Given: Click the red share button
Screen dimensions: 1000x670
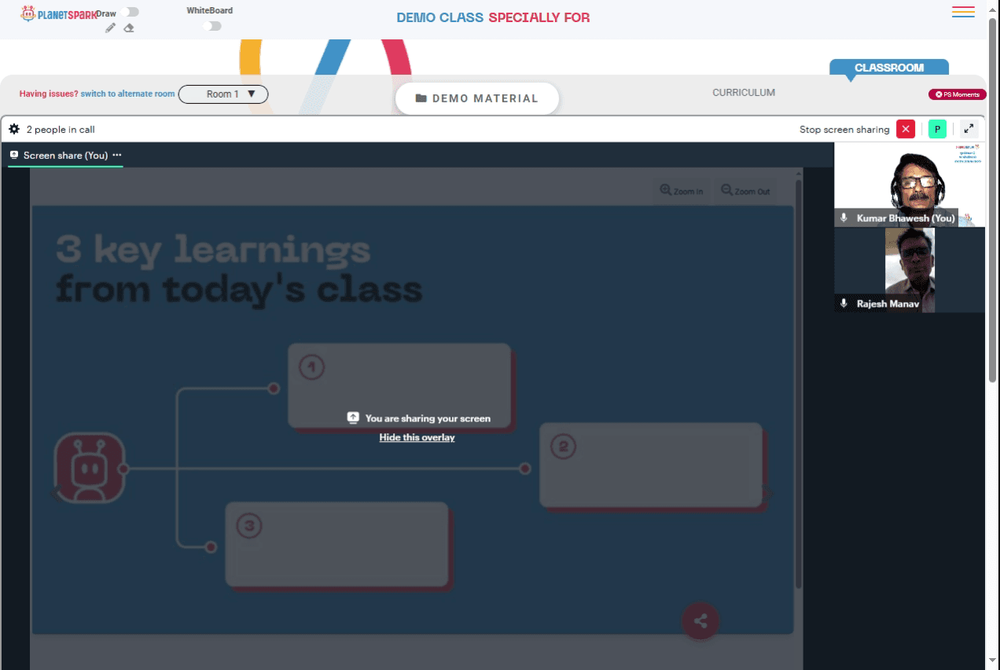Looking at the screenshot, I should (700, 621).
